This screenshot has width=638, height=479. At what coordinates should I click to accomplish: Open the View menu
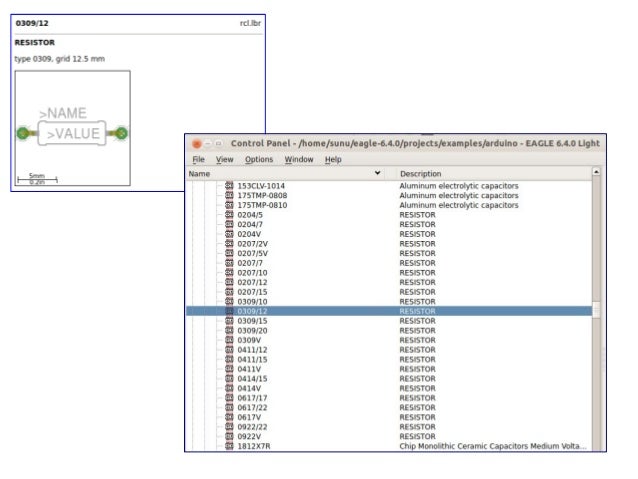click(x=225, y=160)
